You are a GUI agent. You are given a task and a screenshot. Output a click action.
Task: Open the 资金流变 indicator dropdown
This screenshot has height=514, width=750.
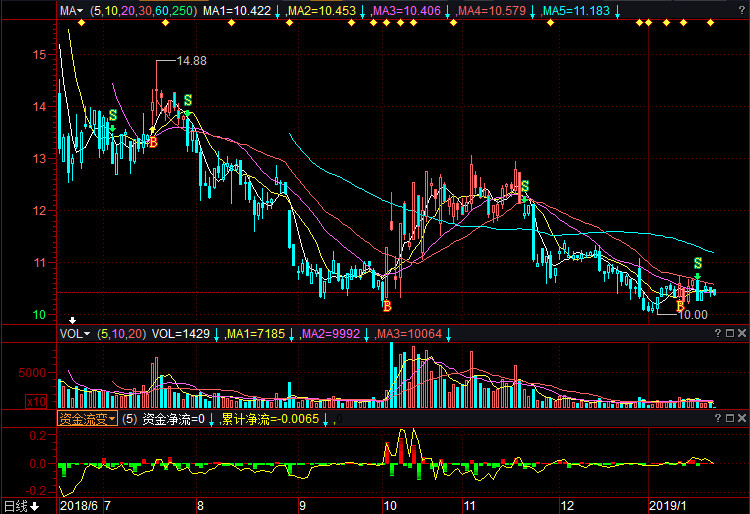pyautogui.click(x=87, y=419)
